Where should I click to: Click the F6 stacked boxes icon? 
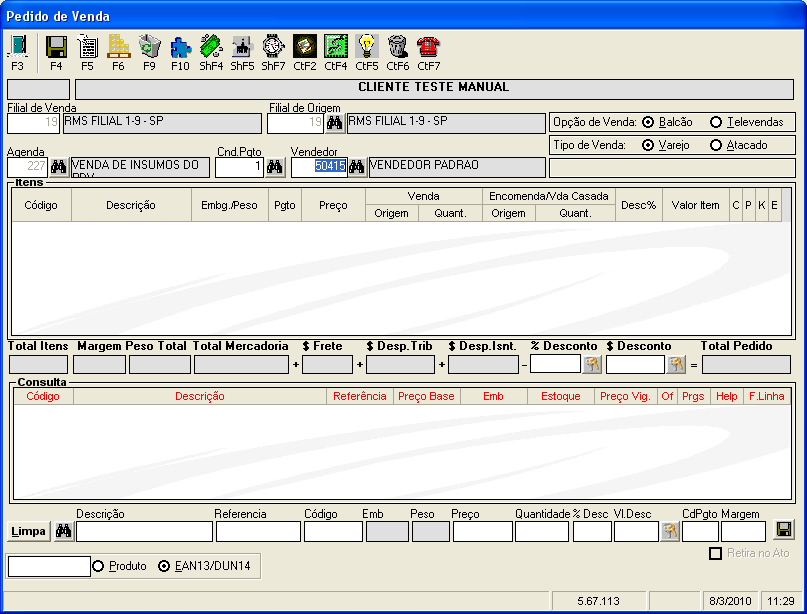[x=118, y=47]
